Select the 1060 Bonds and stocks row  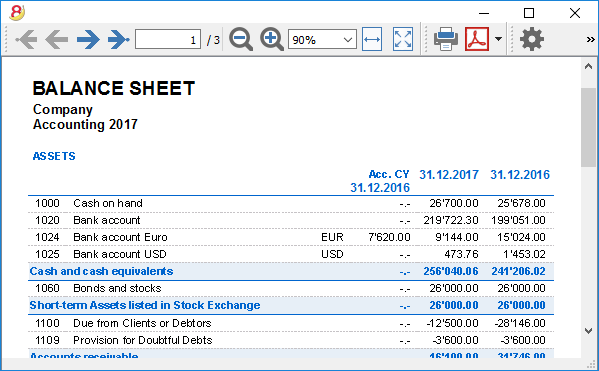click(x=291, y=288)
